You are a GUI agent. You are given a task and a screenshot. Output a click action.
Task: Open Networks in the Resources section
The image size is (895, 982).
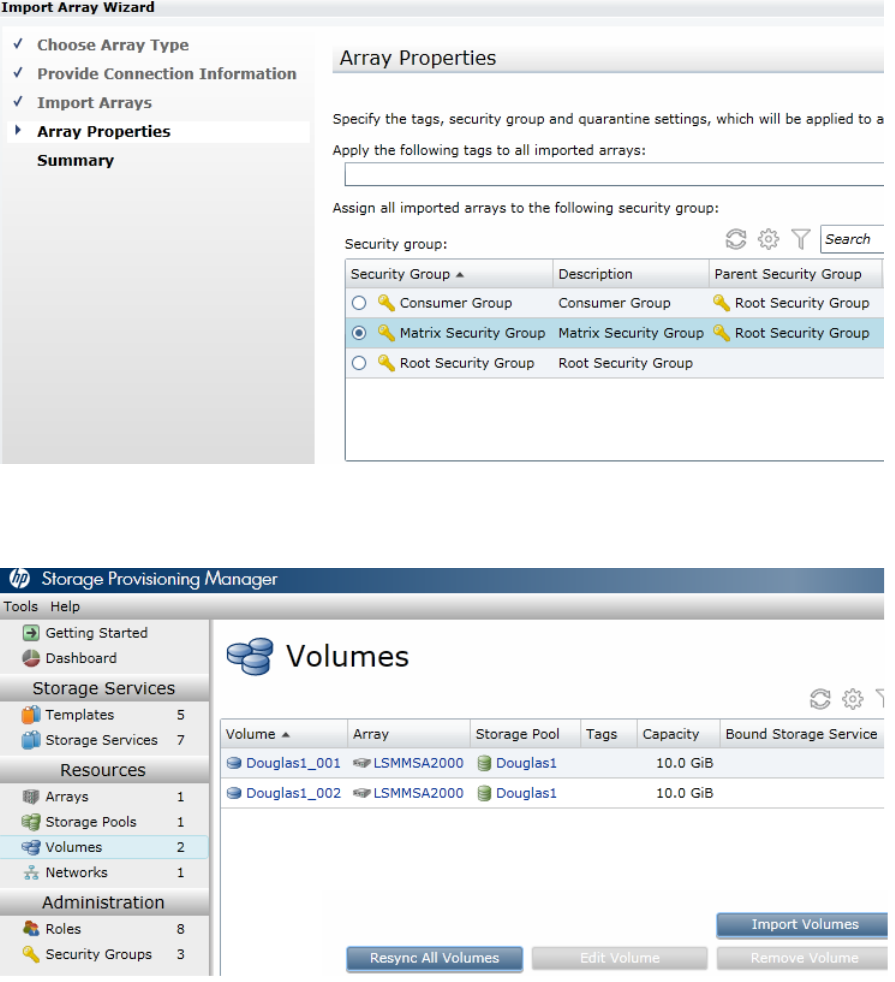(76, 872)
